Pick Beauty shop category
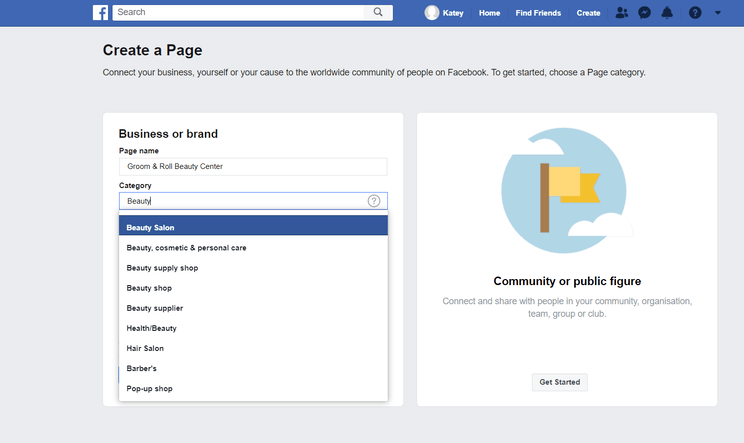 [x=253, y=288]
